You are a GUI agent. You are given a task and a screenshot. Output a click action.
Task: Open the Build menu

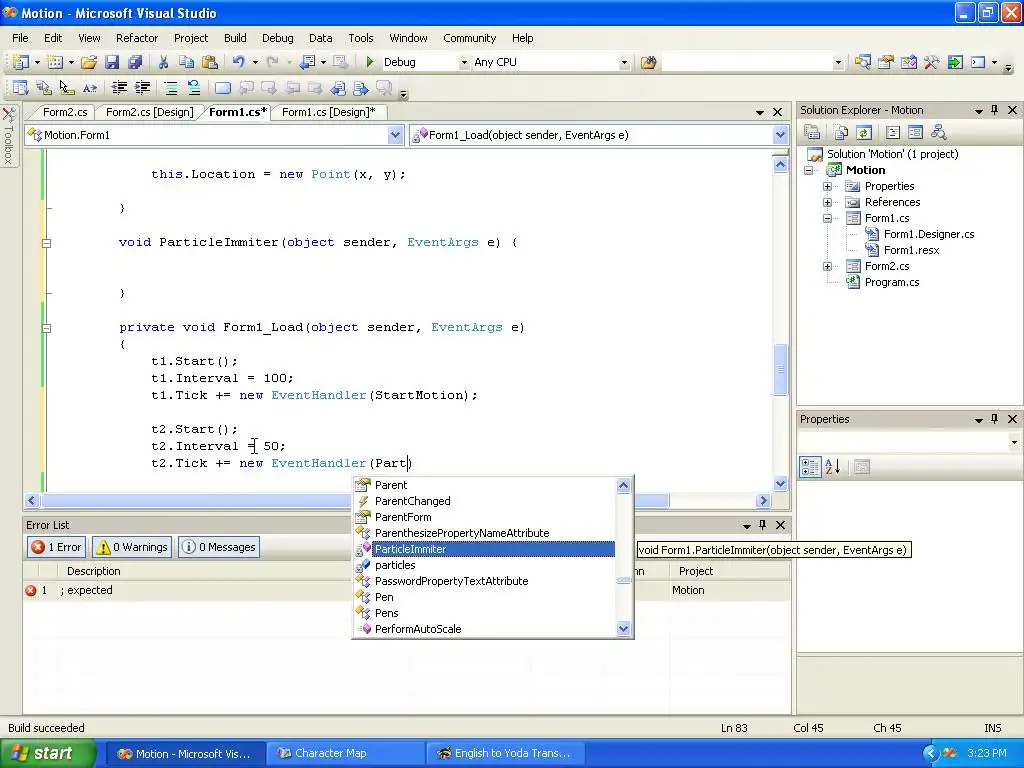pos(235,38)
